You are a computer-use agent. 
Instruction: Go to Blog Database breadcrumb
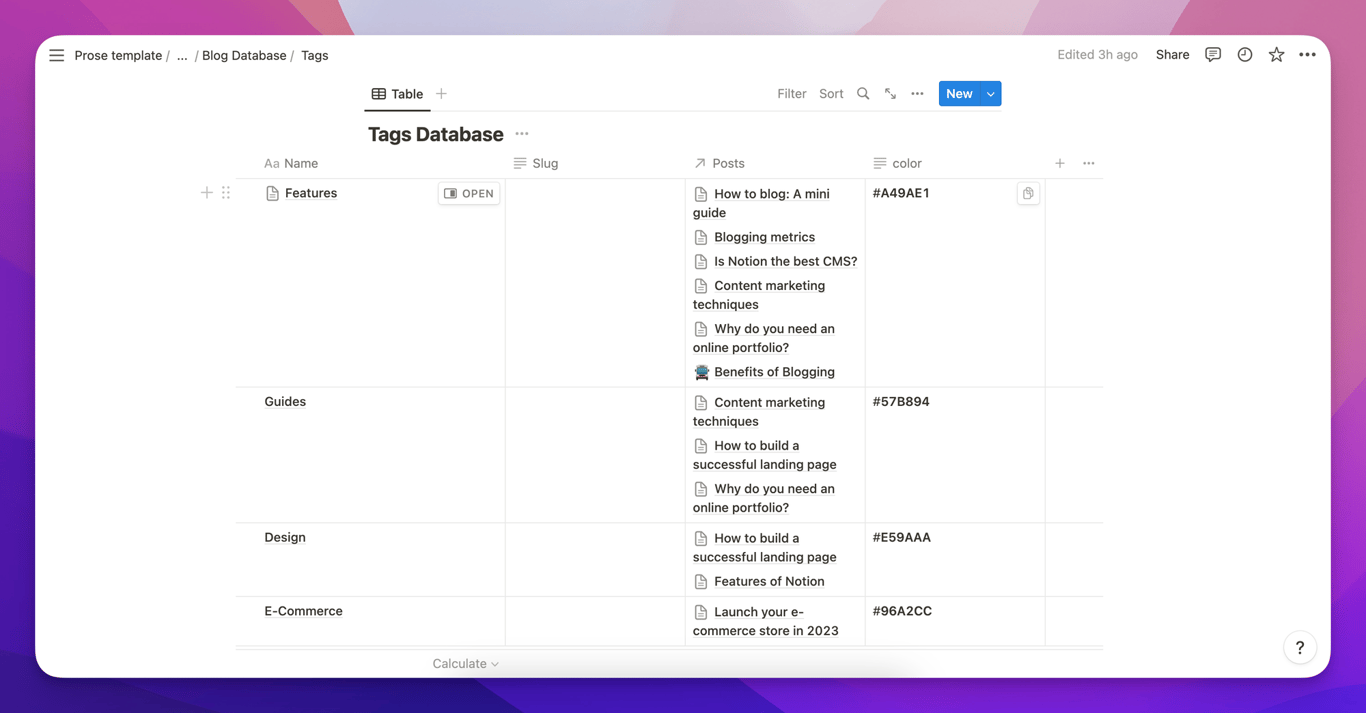point(244,55)
